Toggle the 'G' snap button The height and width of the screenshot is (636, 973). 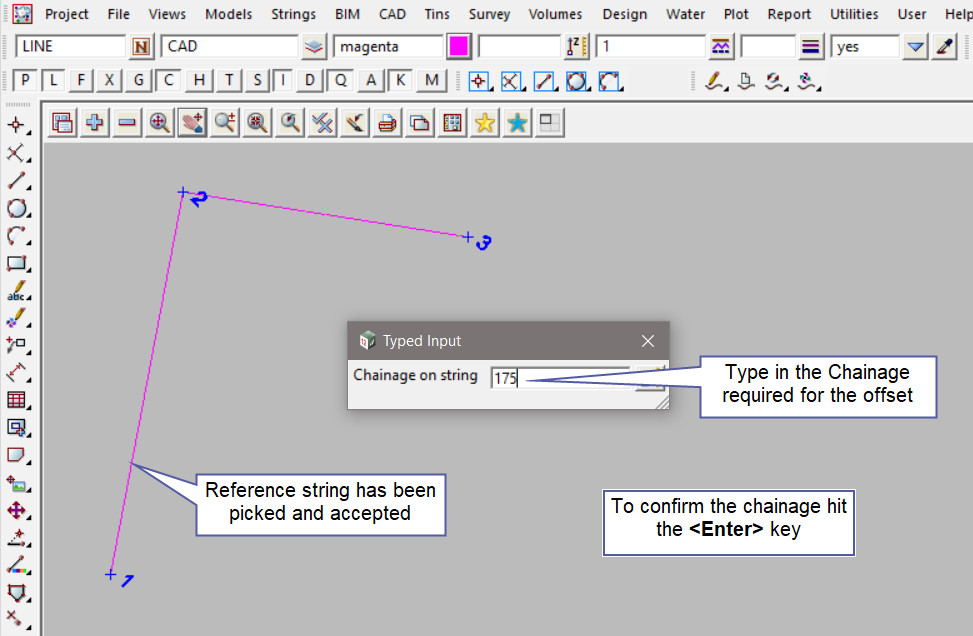139,81
